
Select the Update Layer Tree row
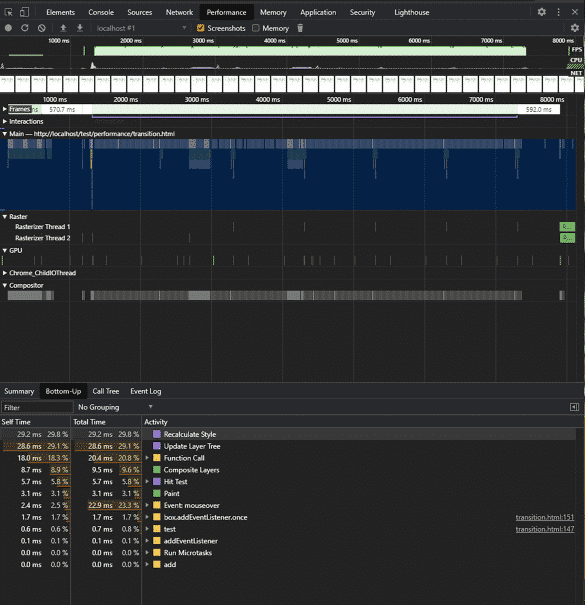point(288,446)
